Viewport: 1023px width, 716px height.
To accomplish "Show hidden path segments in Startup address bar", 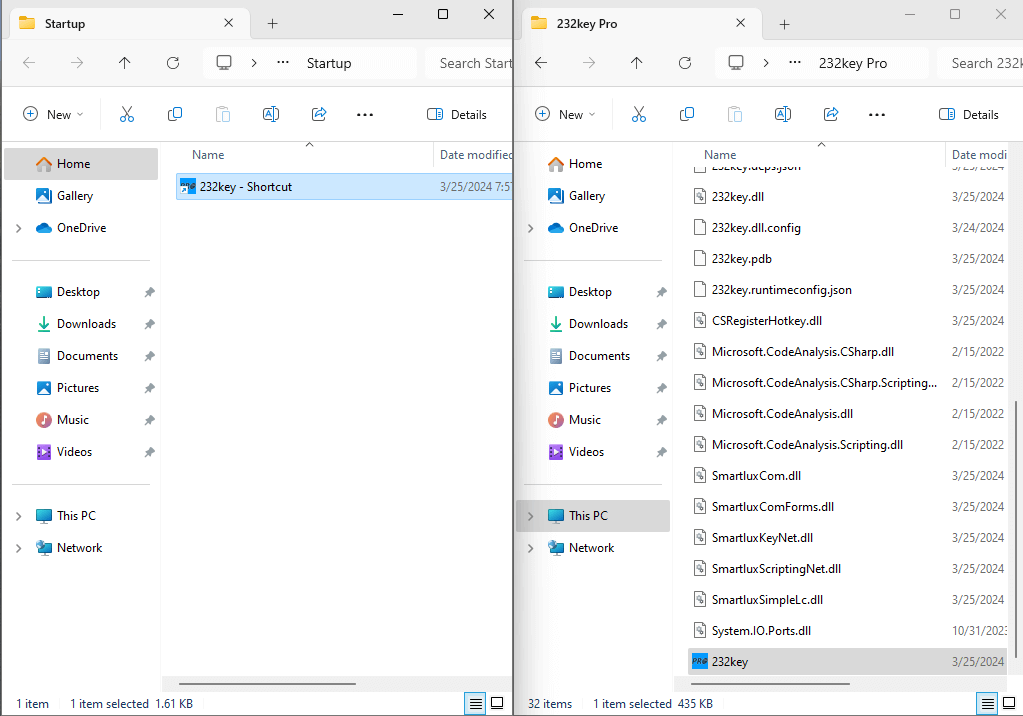I will coord(282,63).
